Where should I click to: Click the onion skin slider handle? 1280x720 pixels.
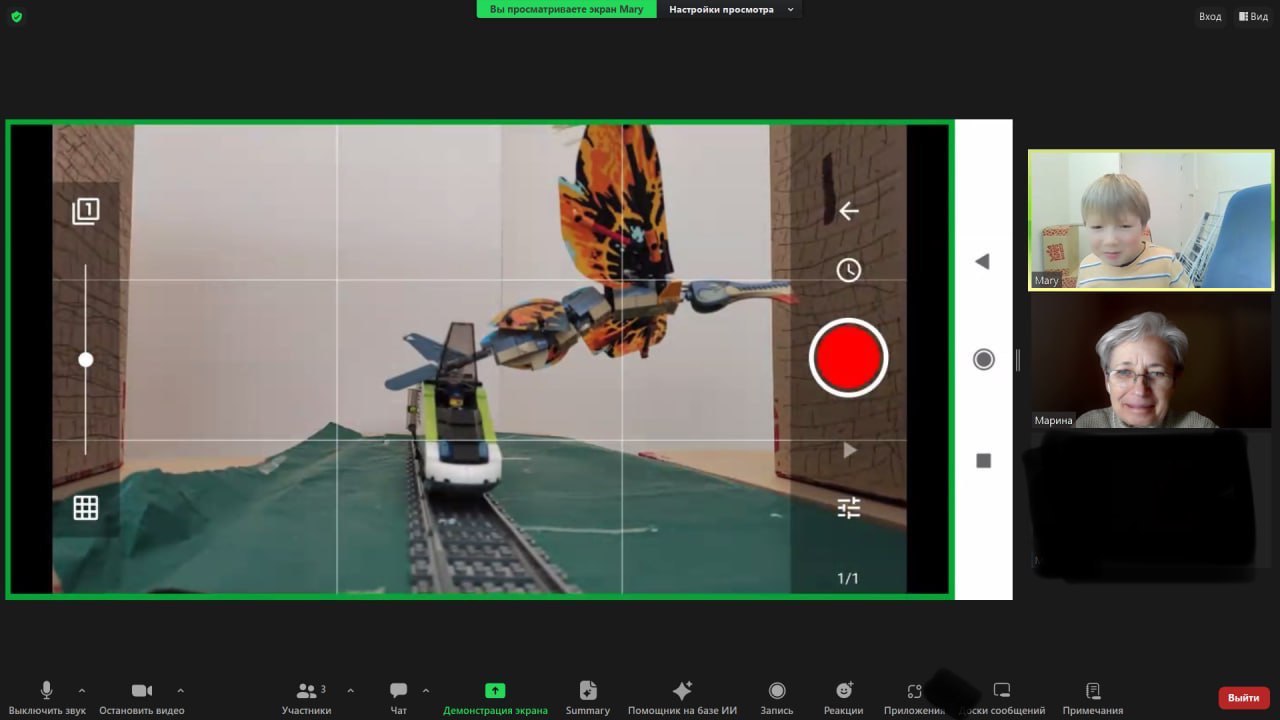click(x=86, y=359)
